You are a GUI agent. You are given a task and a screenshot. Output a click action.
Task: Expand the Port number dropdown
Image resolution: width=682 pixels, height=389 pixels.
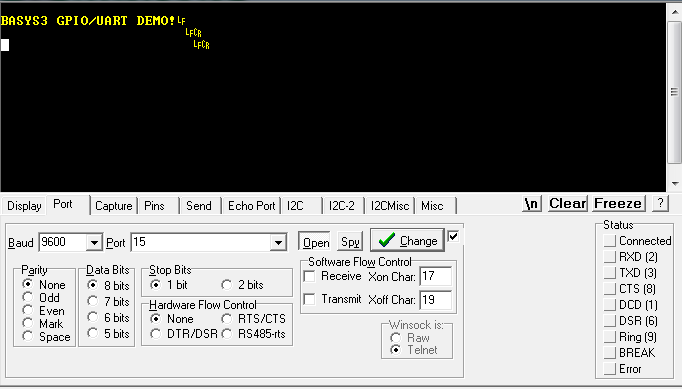[278, 242]
